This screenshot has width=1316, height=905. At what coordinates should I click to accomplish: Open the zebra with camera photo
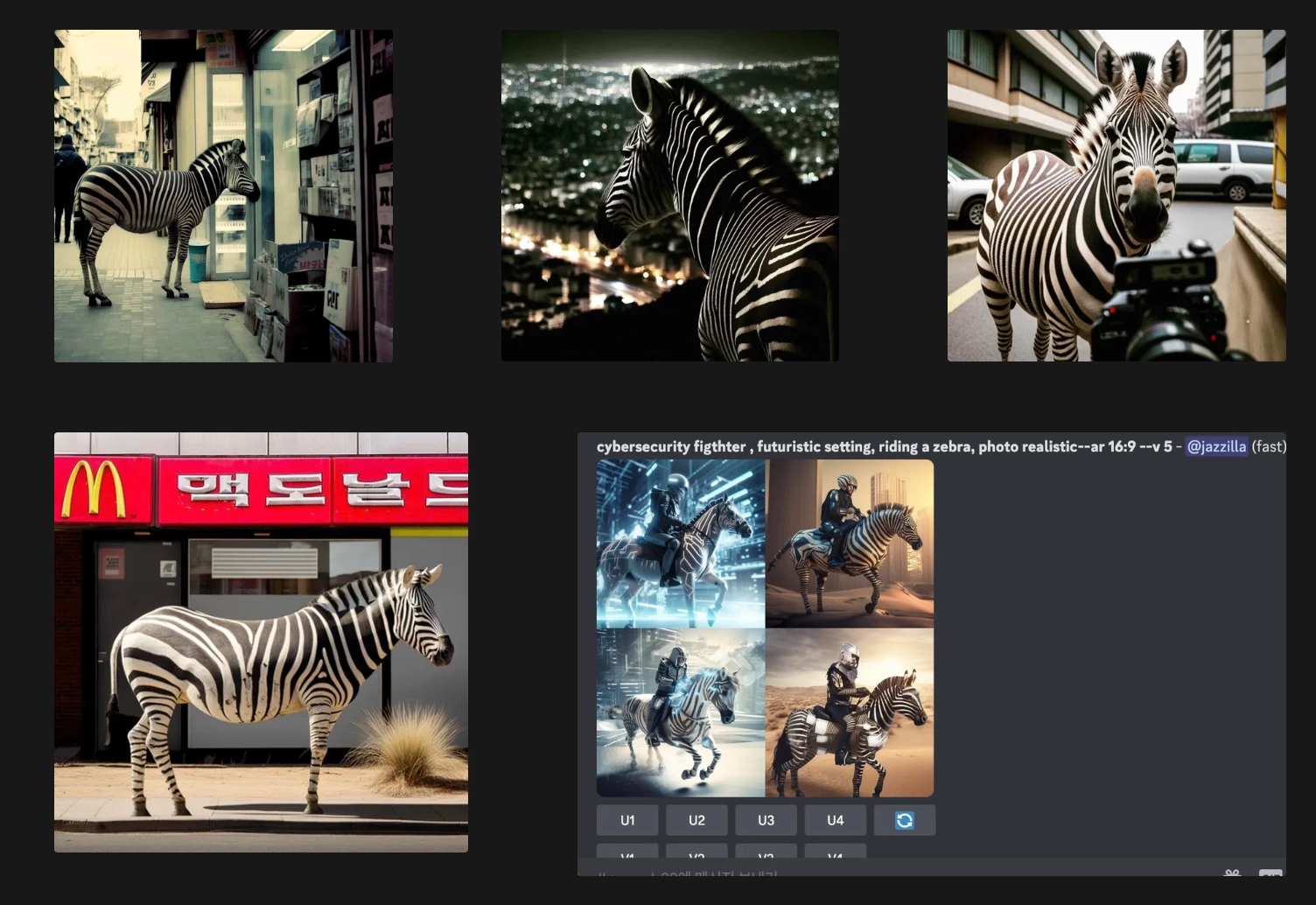click(x=1116, y=196)
